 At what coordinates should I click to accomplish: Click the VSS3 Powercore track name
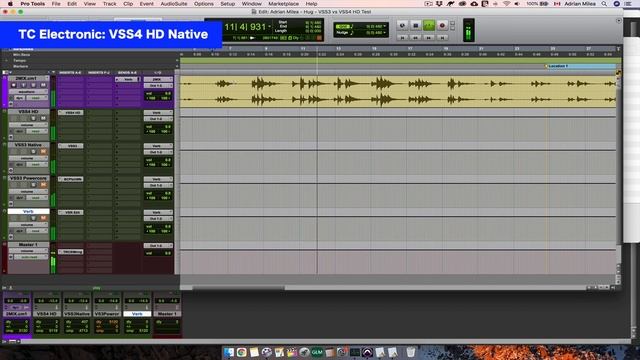28,178
